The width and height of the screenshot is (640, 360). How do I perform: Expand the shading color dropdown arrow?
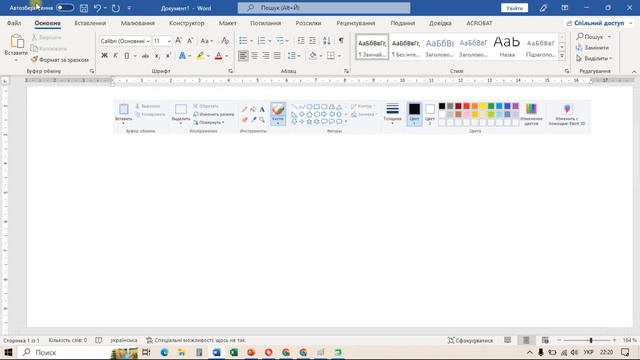[x=321, y=56]
